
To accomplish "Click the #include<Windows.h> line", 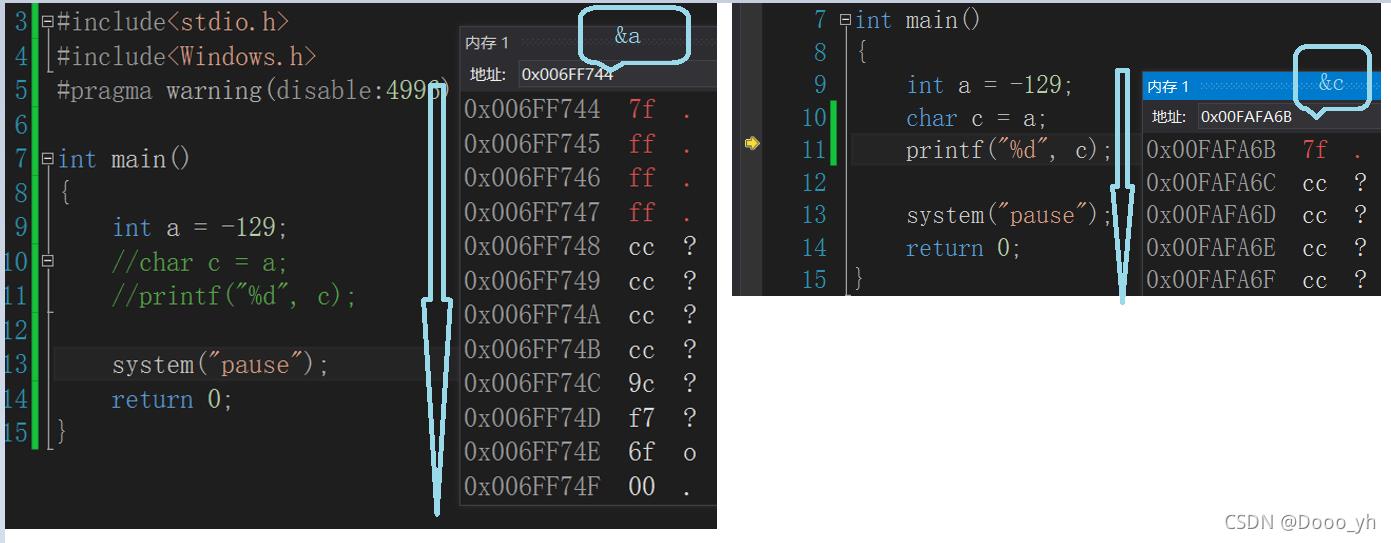I will tap(187, 56).
